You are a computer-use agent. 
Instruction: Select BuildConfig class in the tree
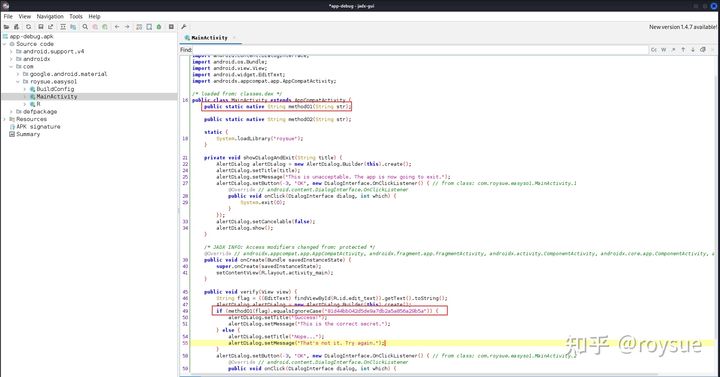click(x=55, y=89)
